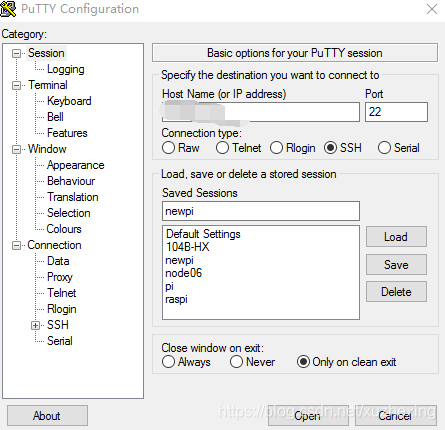The height and width of the screenshot is (430, 445).
Task: Select SSH connection type radio button
Action: click(x=330, y=148)
